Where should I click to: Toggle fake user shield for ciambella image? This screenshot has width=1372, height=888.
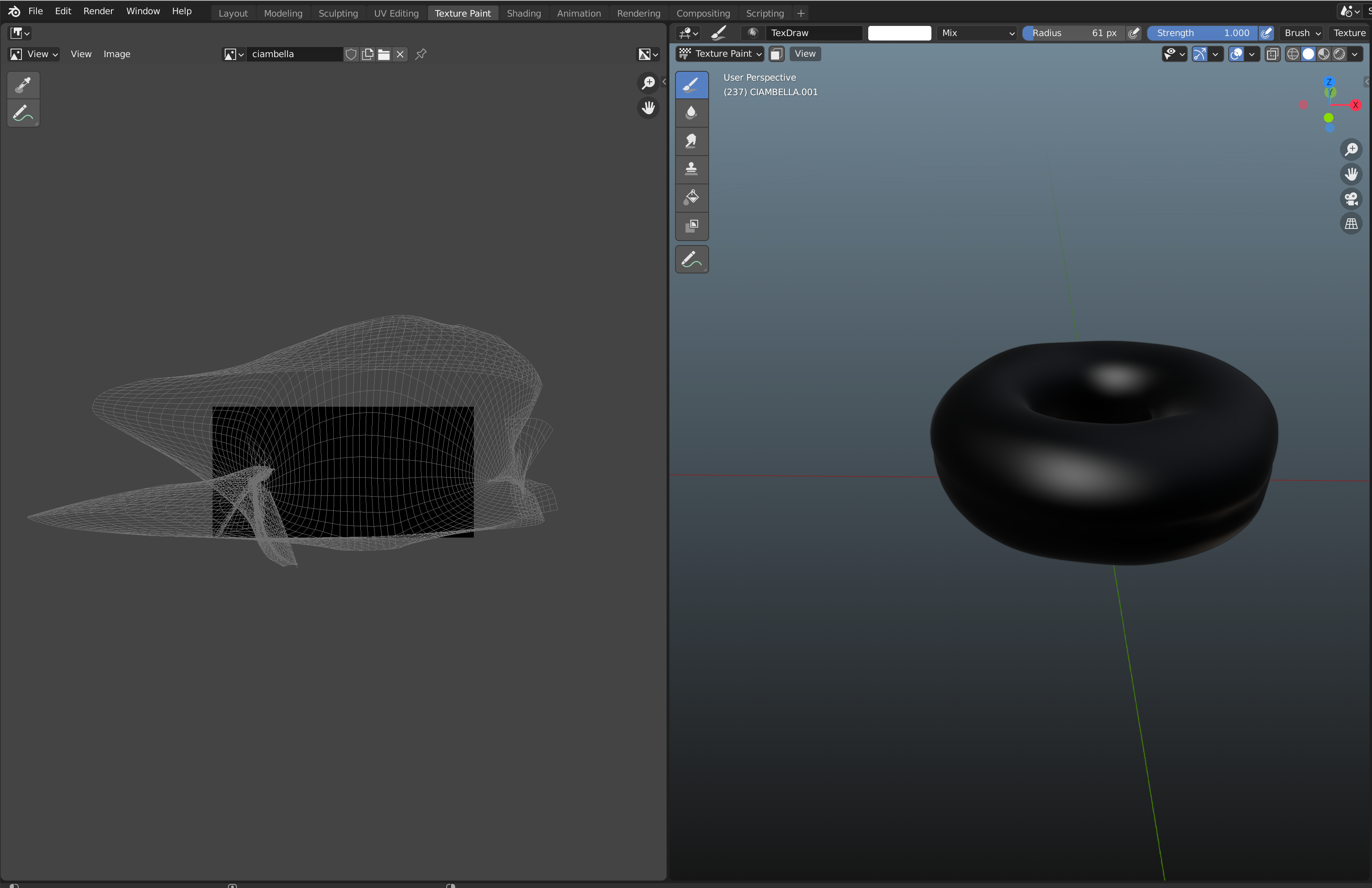[x=351, y=54]
